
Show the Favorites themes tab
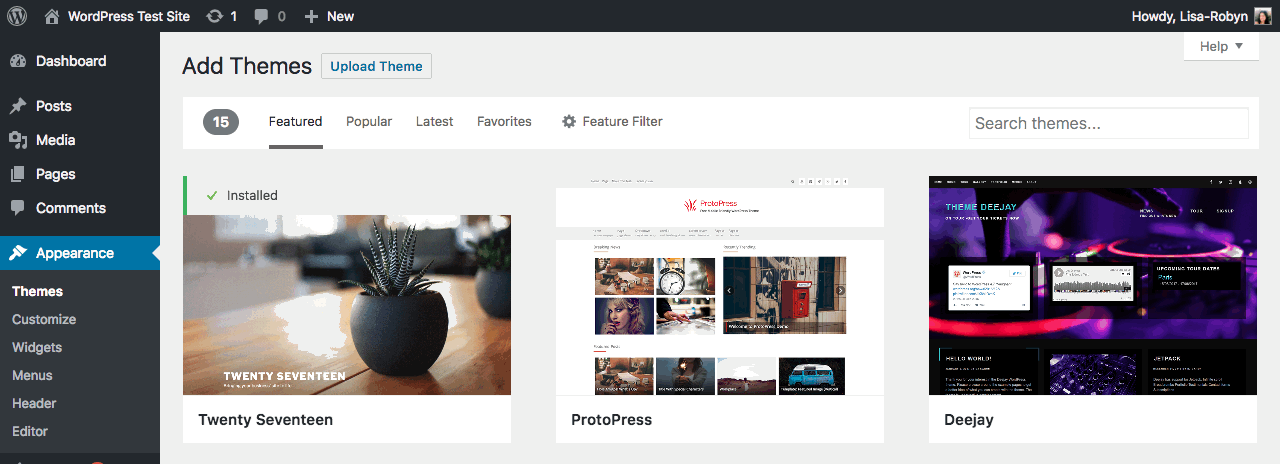(x=504, y=121)
